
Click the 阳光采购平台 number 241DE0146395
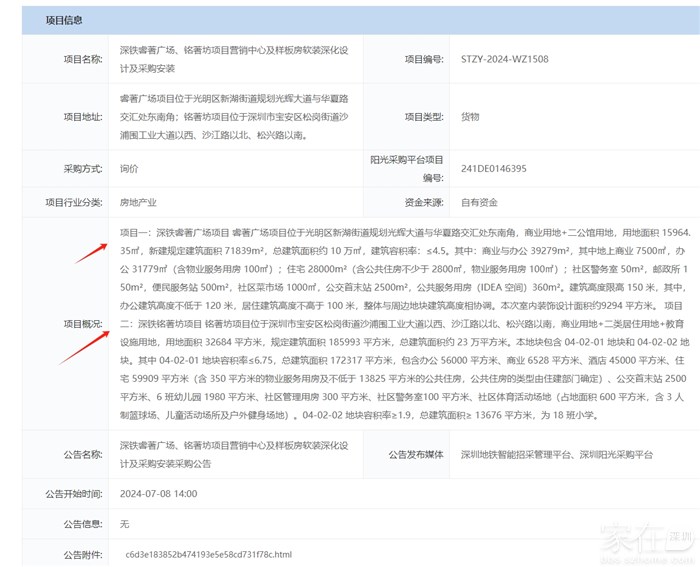pos(493,169)
